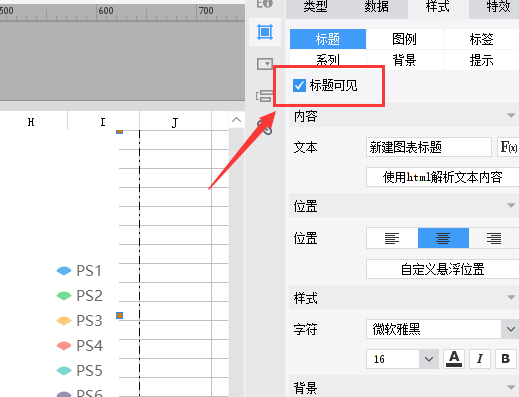Collapse the 背景 section at bottom

511,387
